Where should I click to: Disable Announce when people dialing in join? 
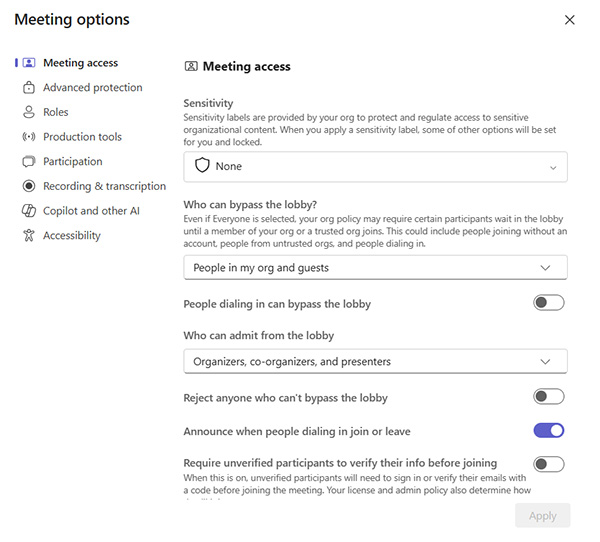coord(549,430)
